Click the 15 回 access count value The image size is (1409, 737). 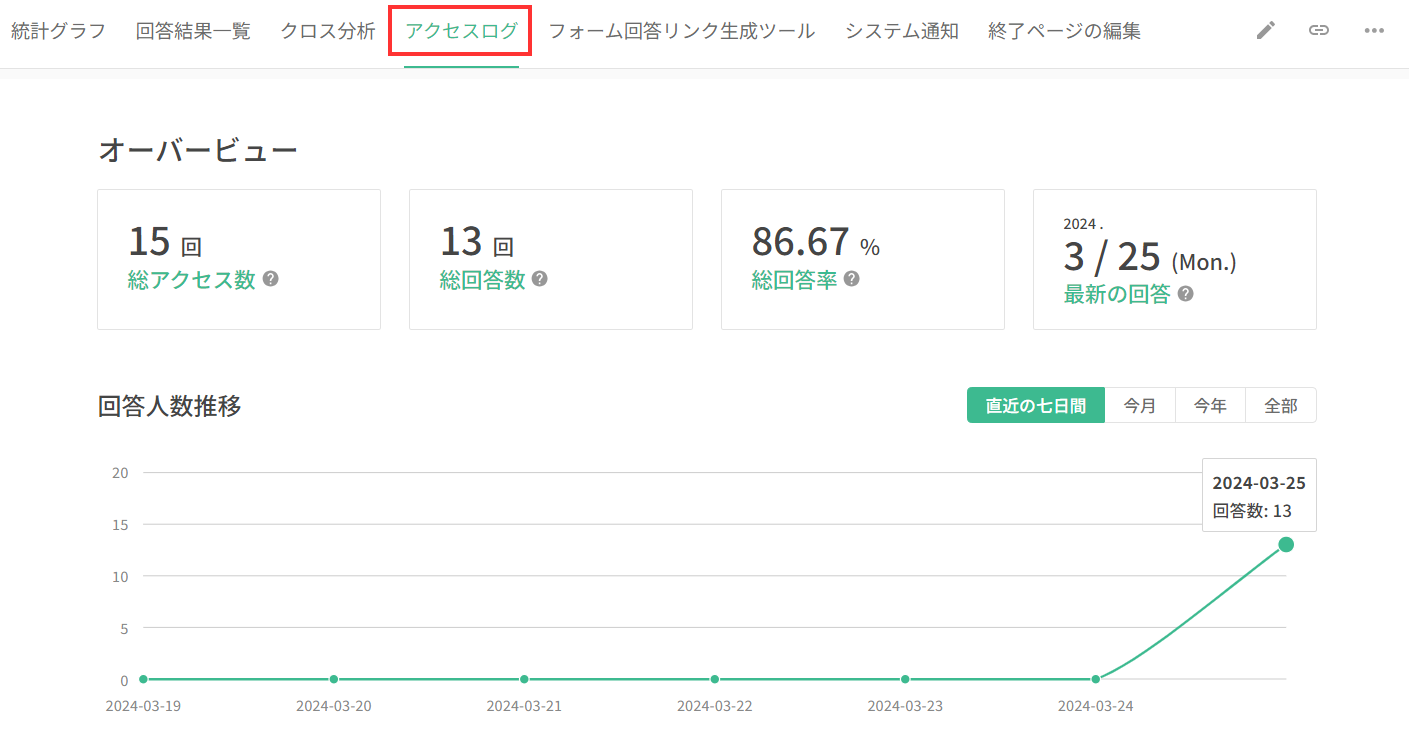pos(165,242)
